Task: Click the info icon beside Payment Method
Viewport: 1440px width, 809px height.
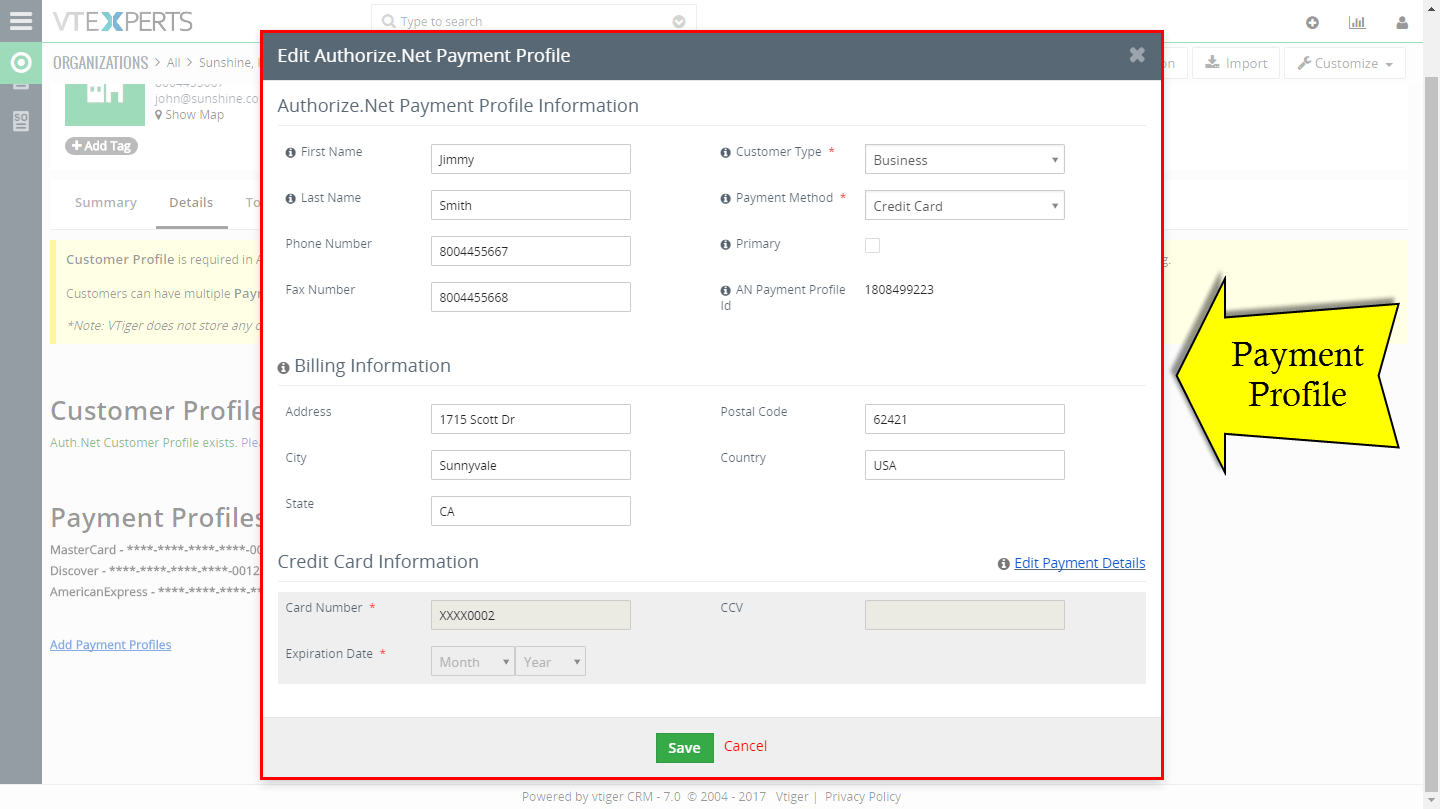Action: [x=725, y=198]
